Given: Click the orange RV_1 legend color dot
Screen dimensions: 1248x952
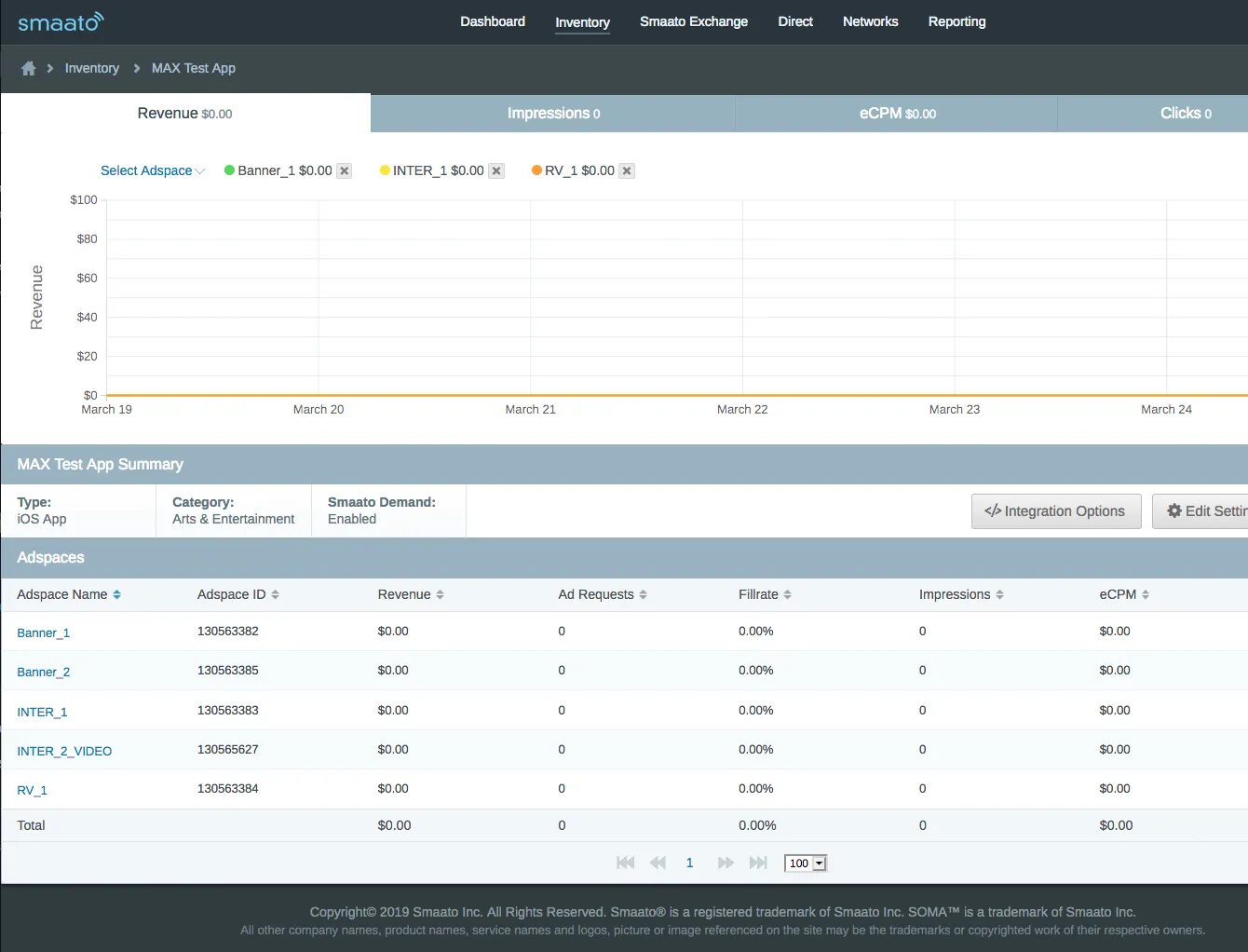Looking at the screenshot, I should (536, 170).
